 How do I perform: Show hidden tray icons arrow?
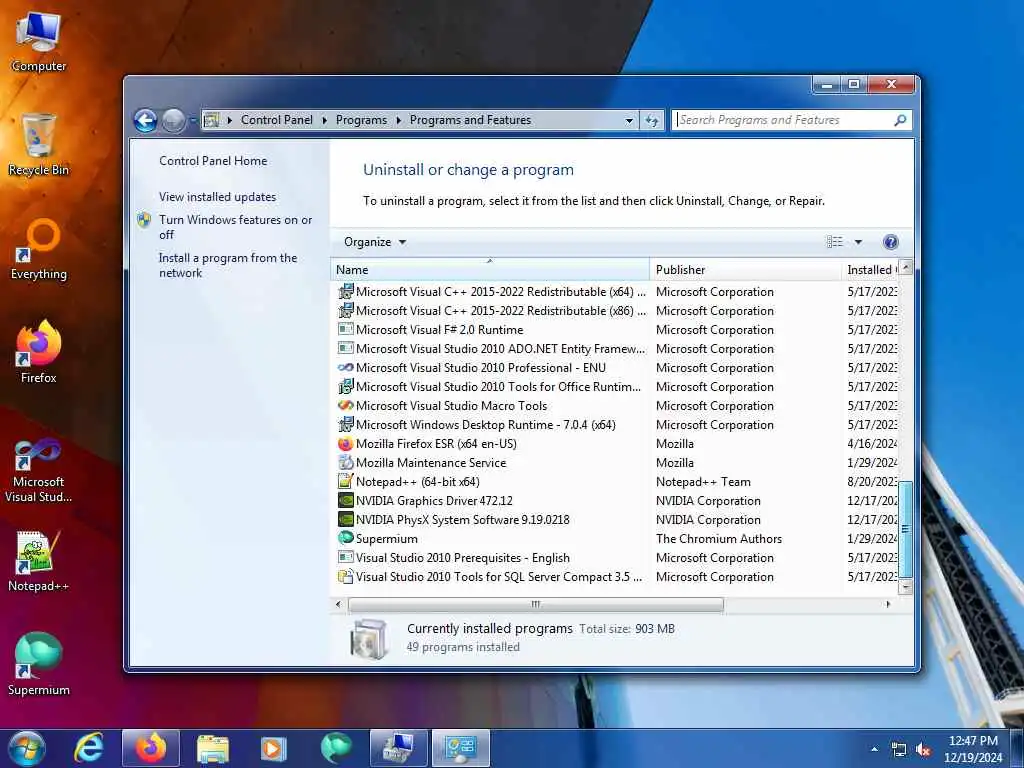click(874, 749)
